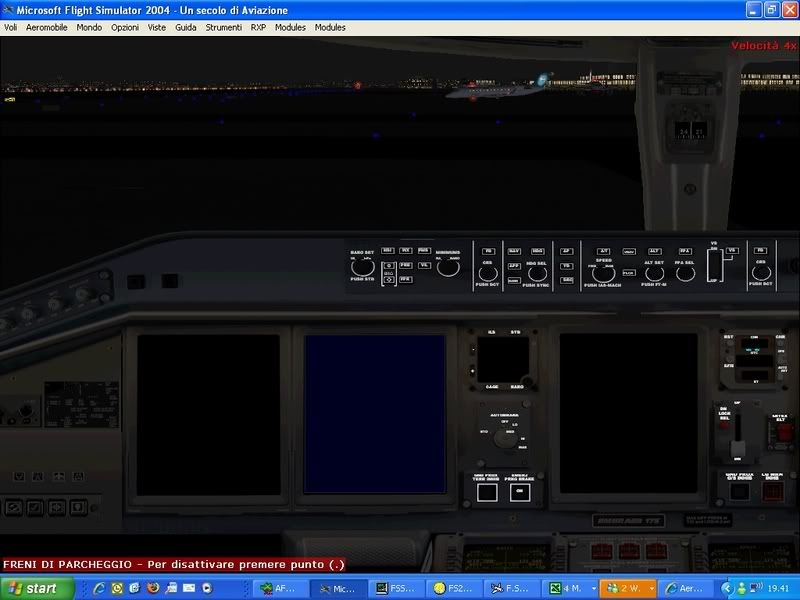800x600 pixels.
Task: Toggle the NAV mode button
Action: tap(514, 251)
